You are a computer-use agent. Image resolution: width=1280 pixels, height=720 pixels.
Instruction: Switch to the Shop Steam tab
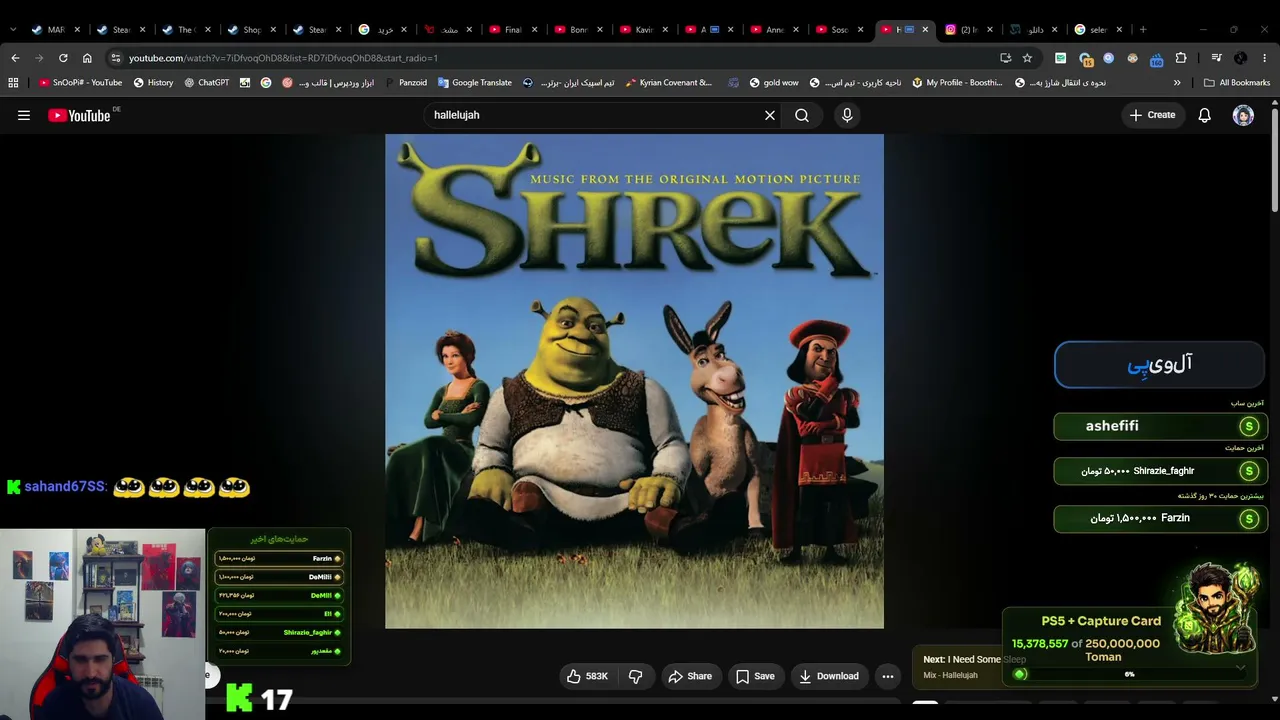(x=252, y=30)
